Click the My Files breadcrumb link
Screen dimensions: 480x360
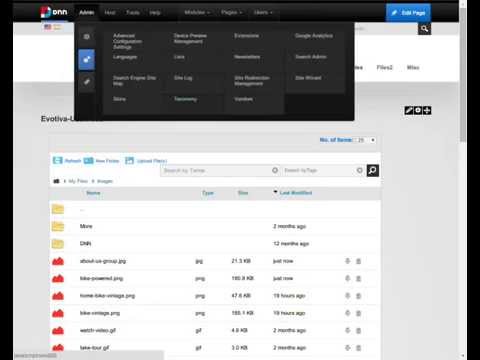(x=78, y=181)
